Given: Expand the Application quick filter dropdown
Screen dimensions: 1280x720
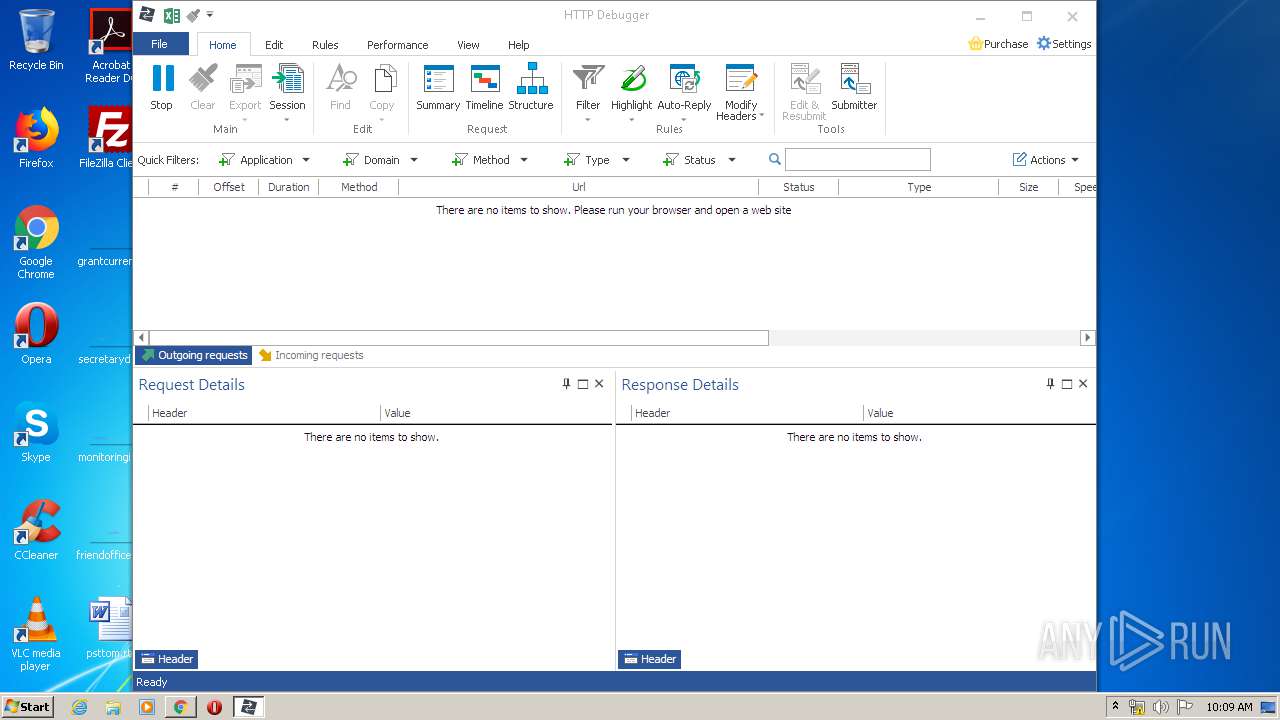Looking at the screenshot, I should 306,160.
